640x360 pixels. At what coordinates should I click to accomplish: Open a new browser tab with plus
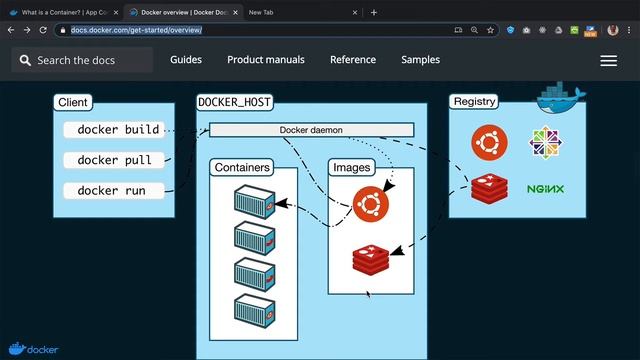tap(374, 13)
